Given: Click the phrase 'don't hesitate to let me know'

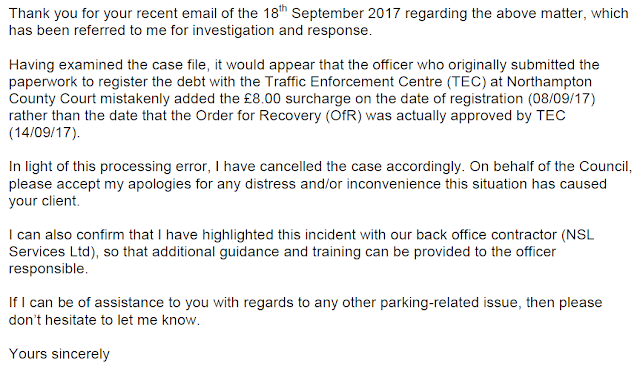Looking at the screenshot, I should tap(103, 320).
